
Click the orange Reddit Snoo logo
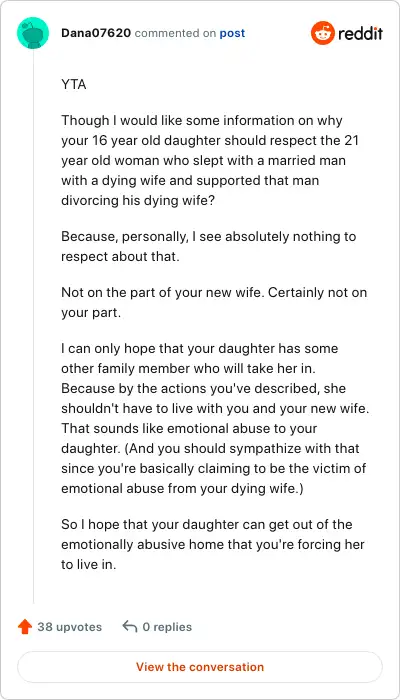pyautogui.click(x=322, y=33)
